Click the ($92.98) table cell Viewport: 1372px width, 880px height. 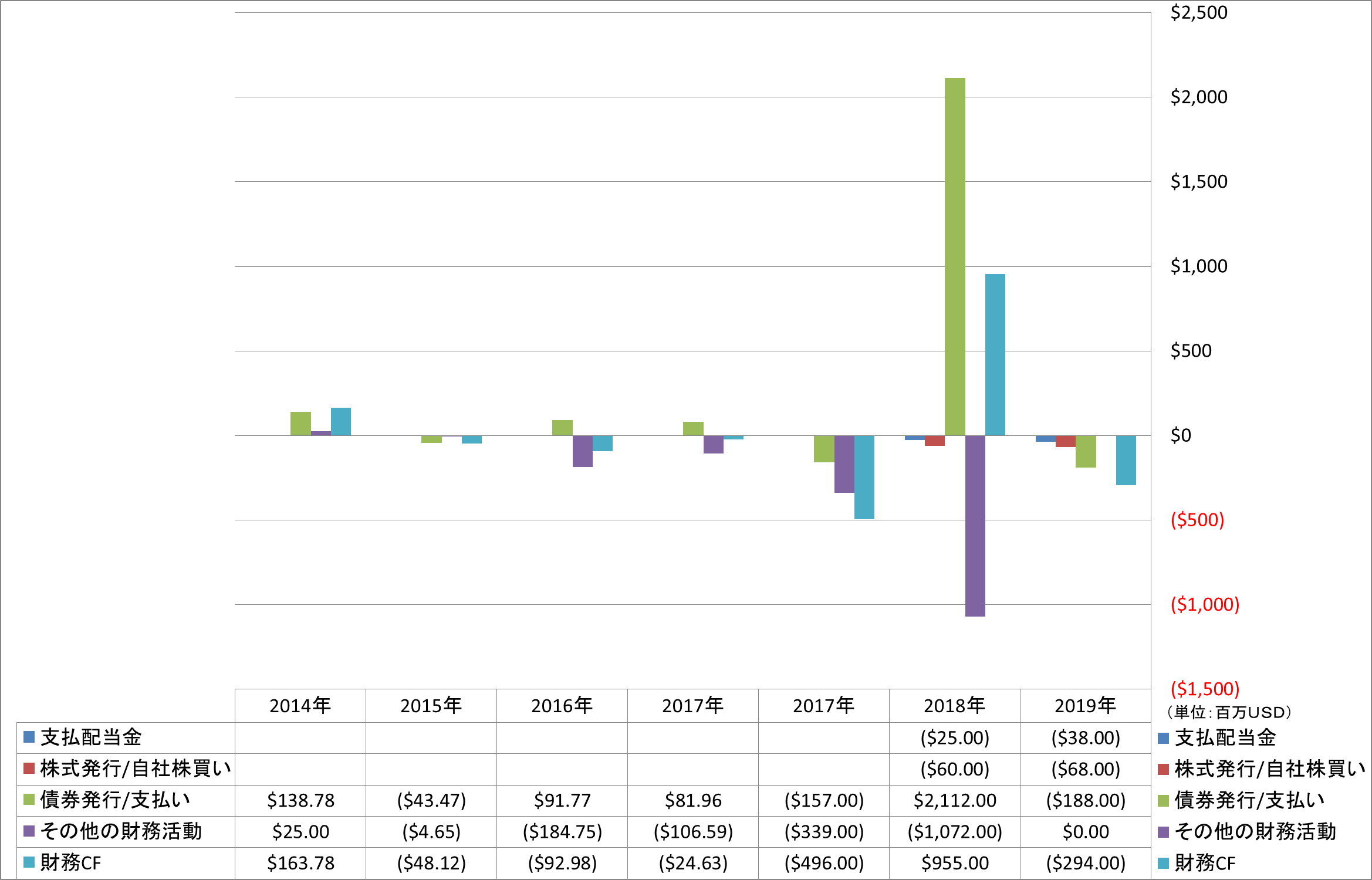click(x=562, y=863)
